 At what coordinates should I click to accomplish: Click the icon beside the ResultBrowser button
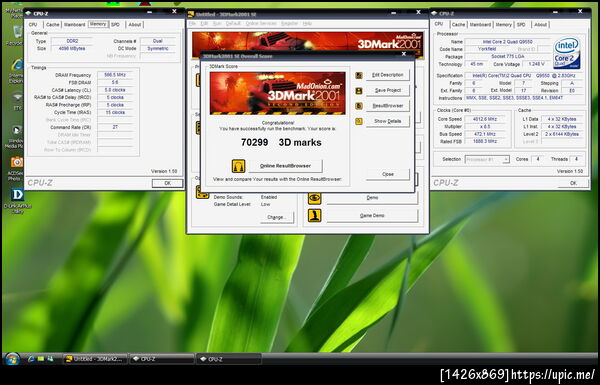pos(359,106)
